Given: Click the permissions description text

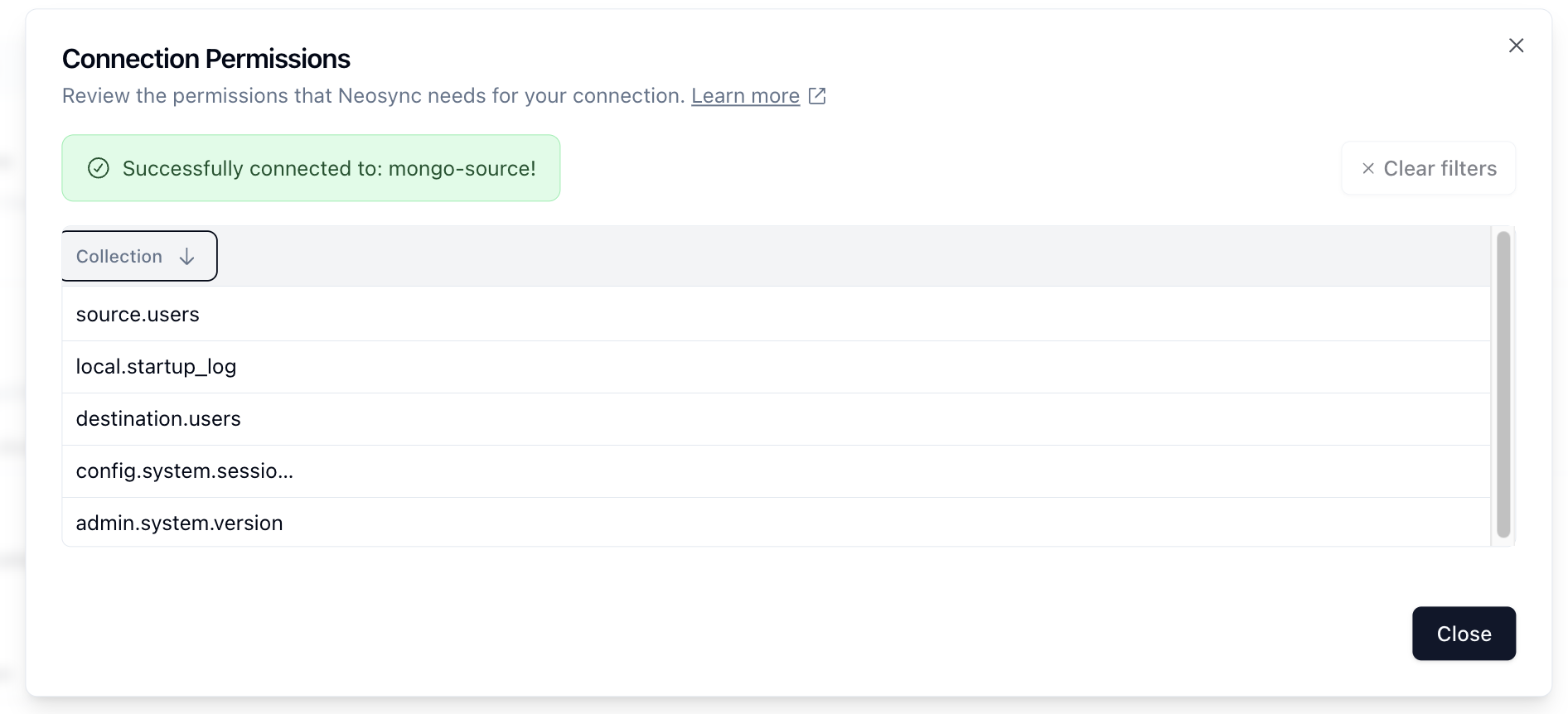Looking at the screenshot, I should (373, 96).
